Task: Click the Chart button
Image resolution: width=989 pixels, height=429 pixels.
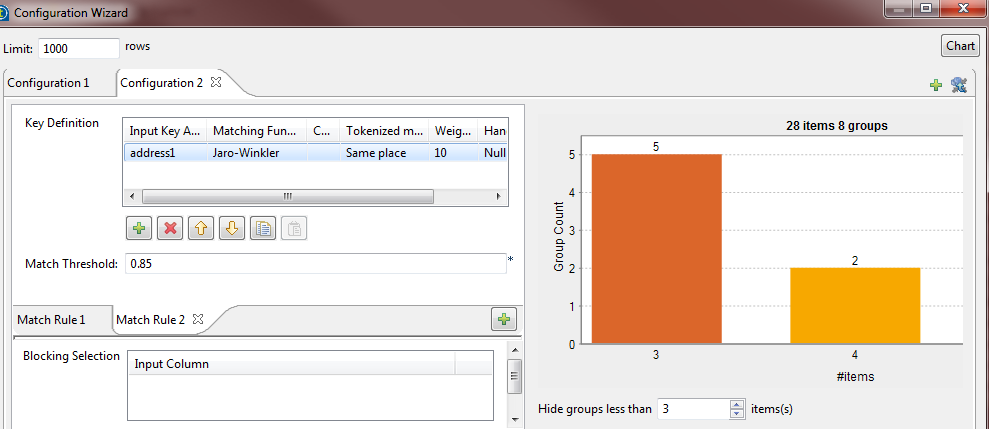Action: point(960,46)
